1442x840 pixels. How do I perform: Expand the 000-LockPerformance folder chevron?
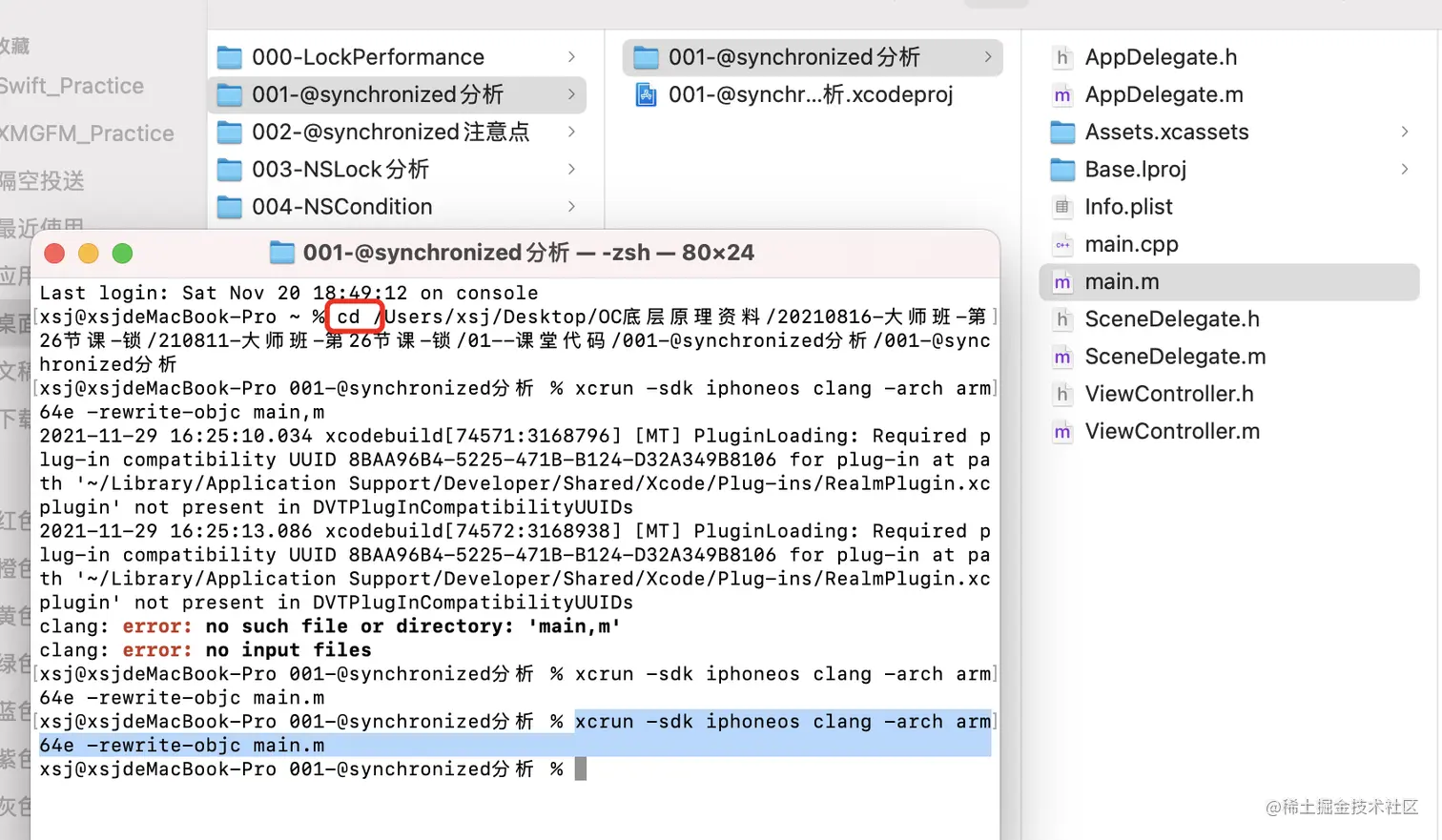[x=571, y=57]
